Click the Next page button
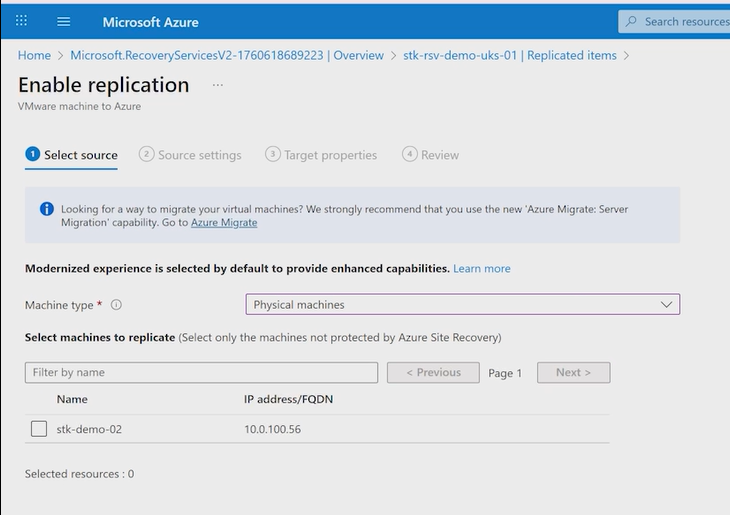 pos(574,373)
